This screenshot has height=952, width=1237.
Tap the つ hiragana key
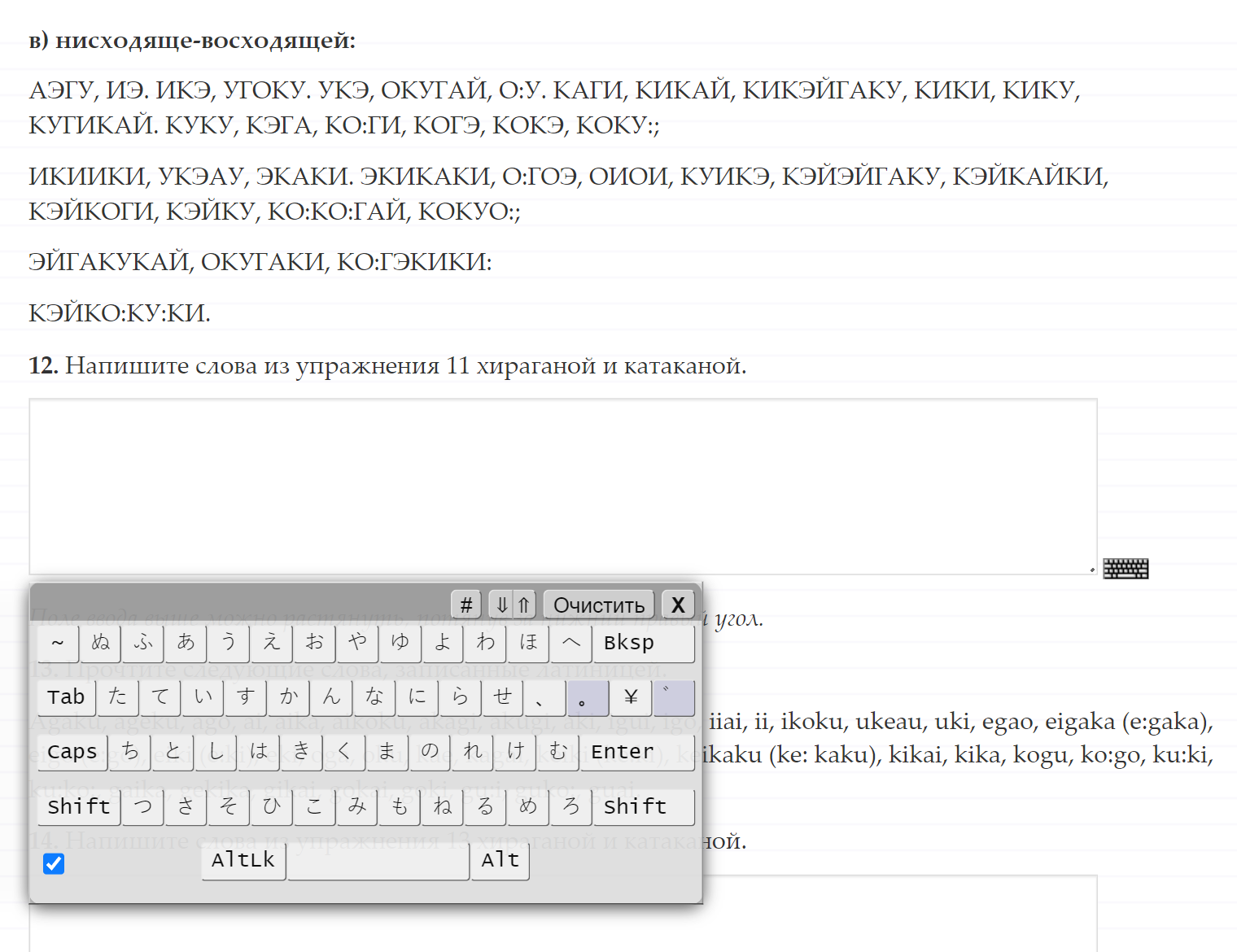pos(143,806)
